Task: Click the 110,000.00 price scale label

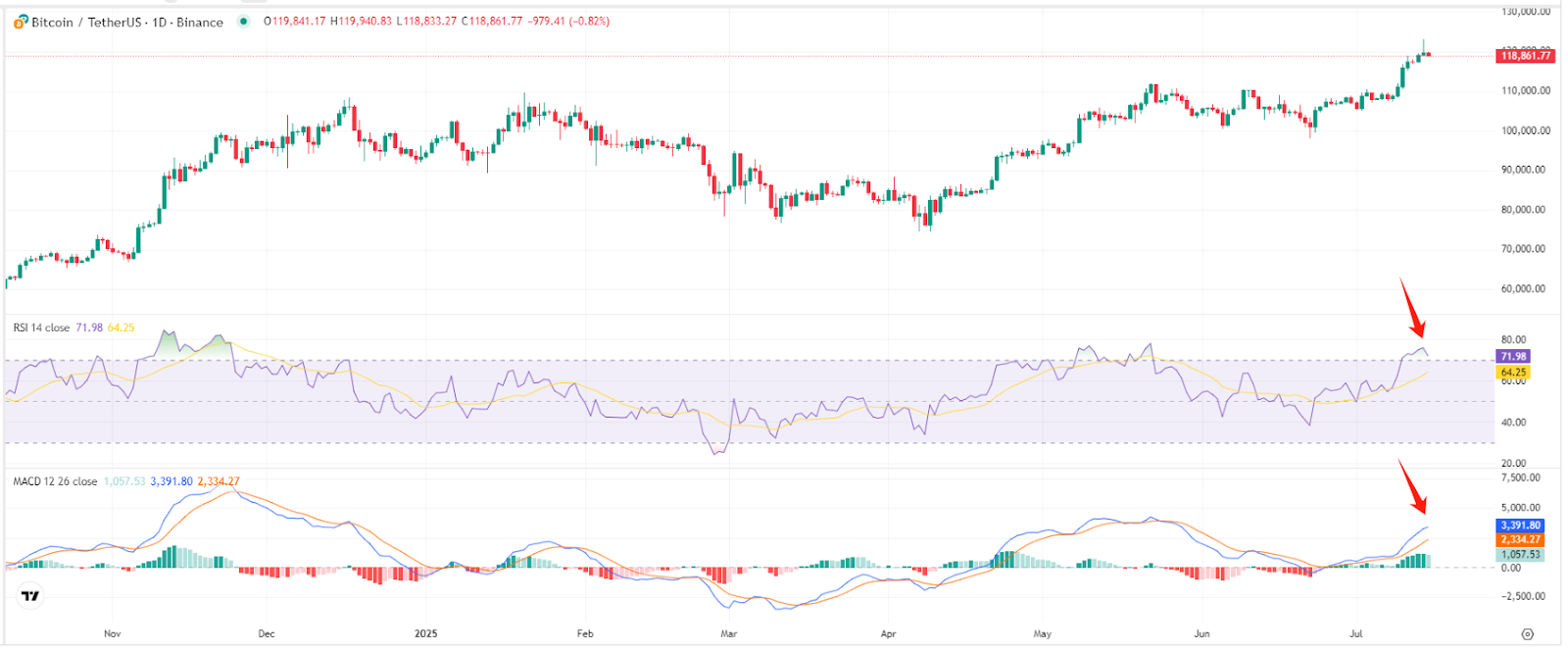Action: 1526,90
